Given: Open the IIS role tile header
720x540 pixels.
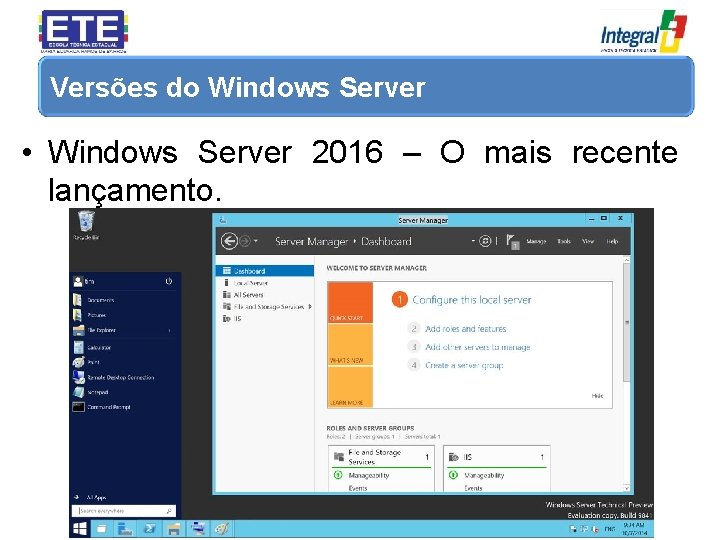Looking at the screenshot, I should pos(497,457).
